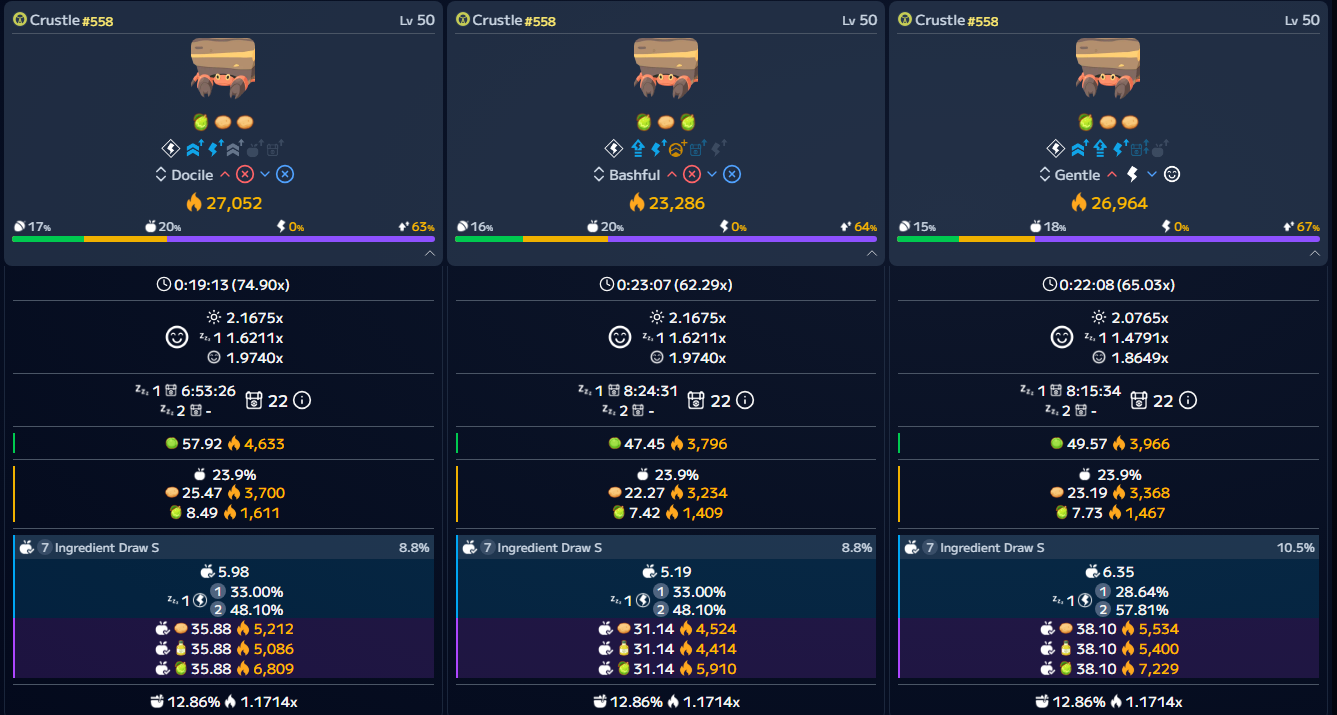
Task: Click the flame icon beside 27,052
Action: tap(195, 203)
